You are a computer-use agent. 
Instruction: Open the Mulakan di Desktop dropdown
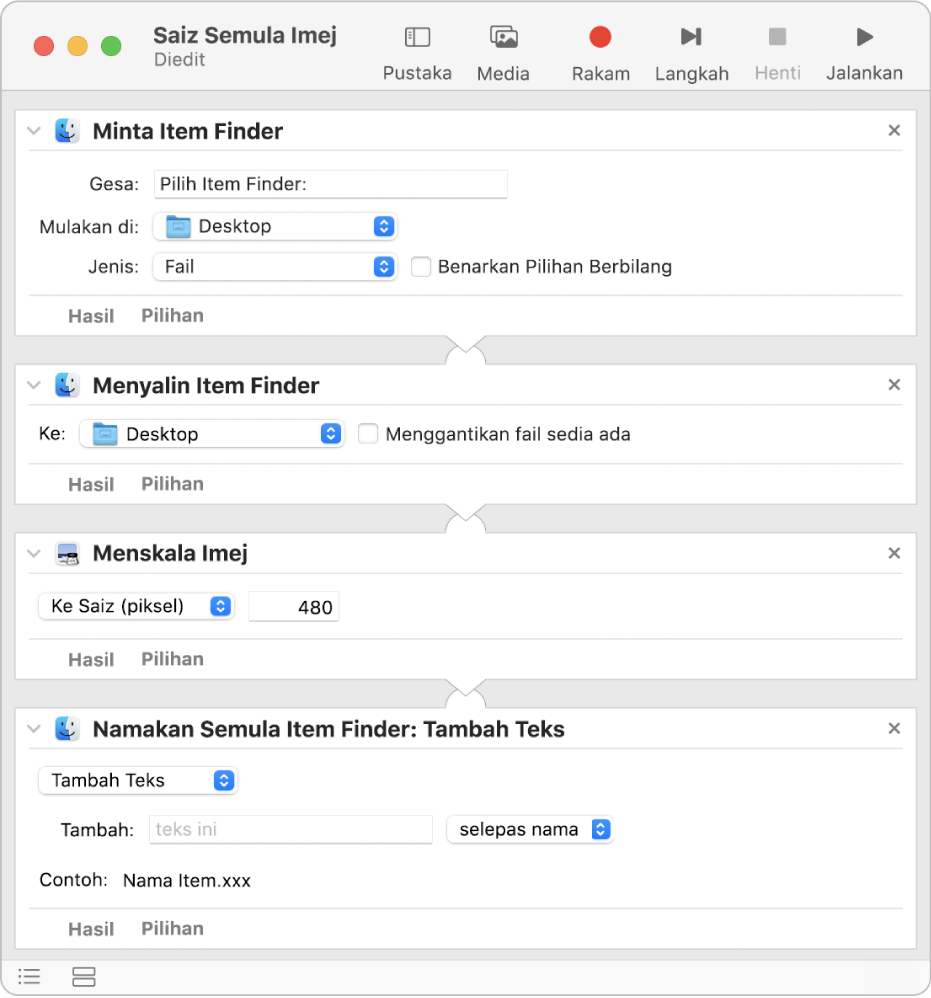[275, 226]
